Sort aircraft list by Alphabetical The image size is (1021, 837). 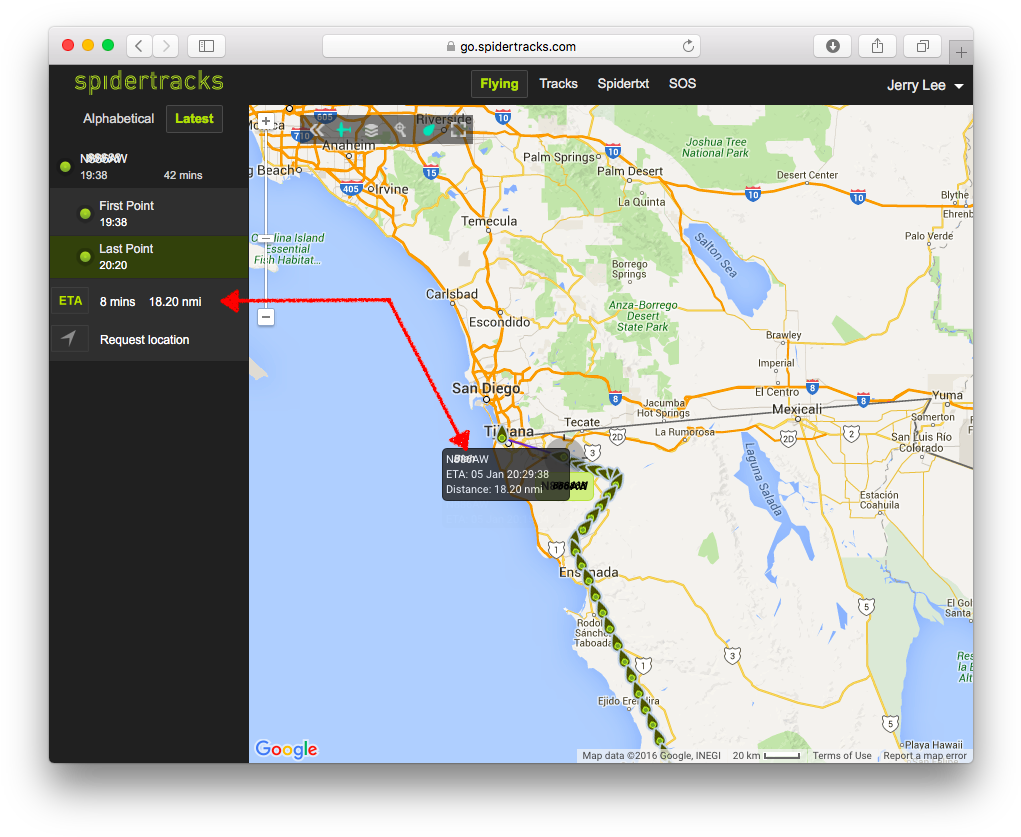click(119, 119)
